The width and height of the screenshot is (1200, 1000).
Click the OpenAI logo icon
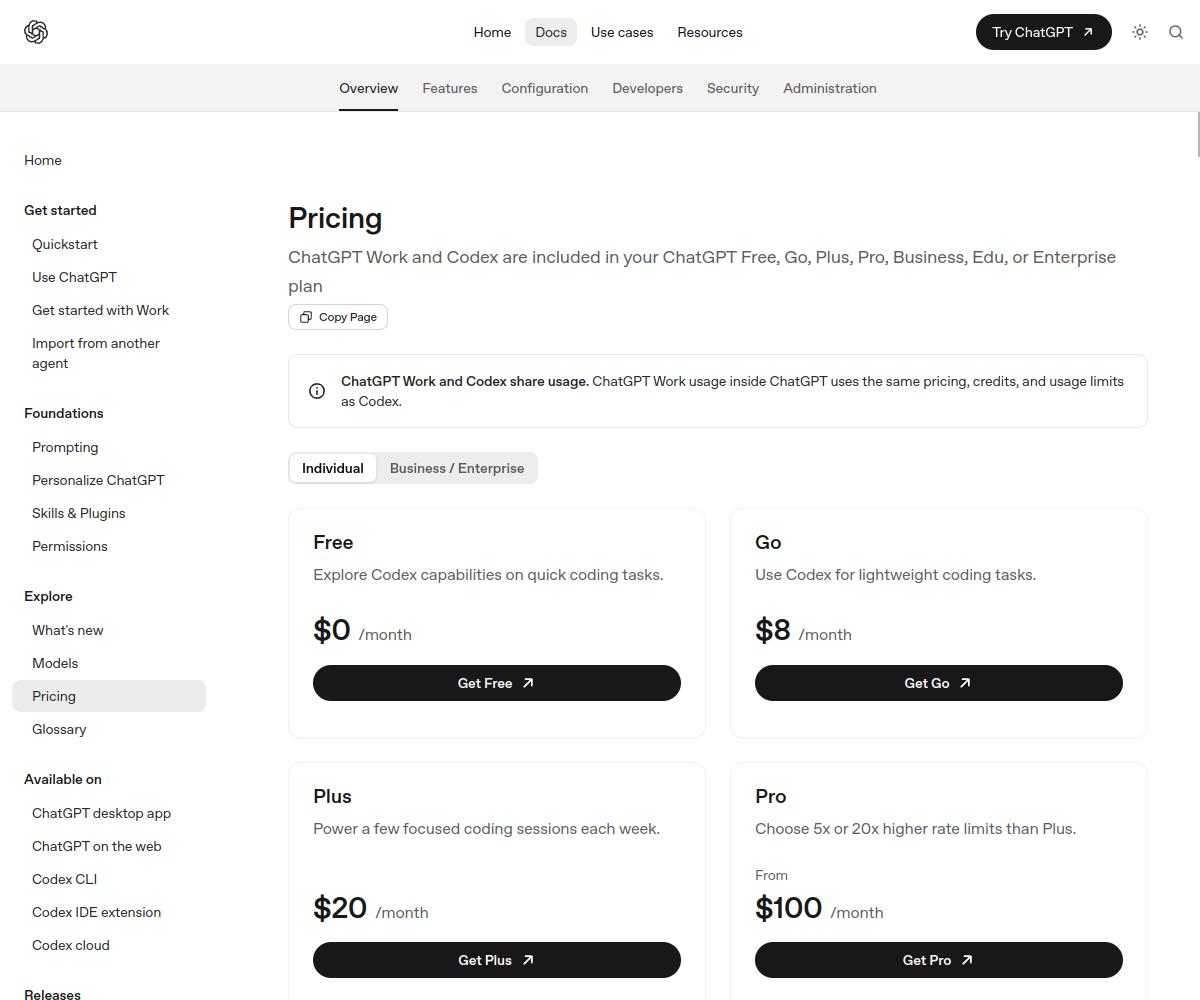pos(36,32)
